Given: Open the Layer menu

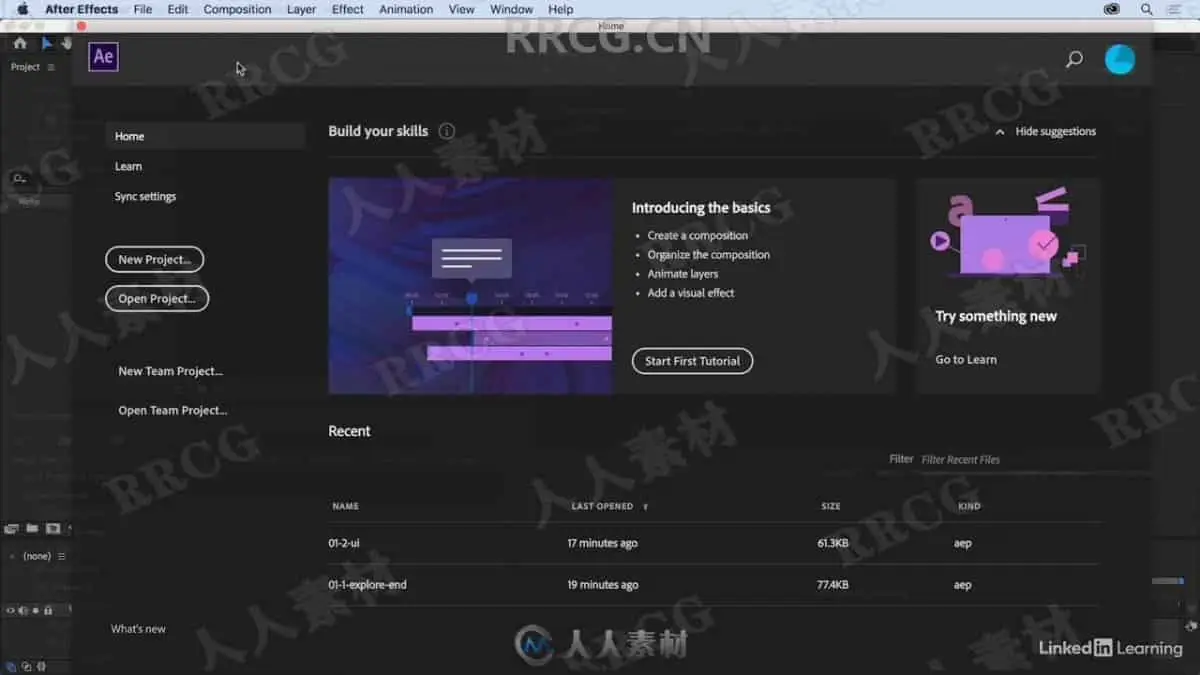Looking at the screenshot, I should click(x=301, y=9).
